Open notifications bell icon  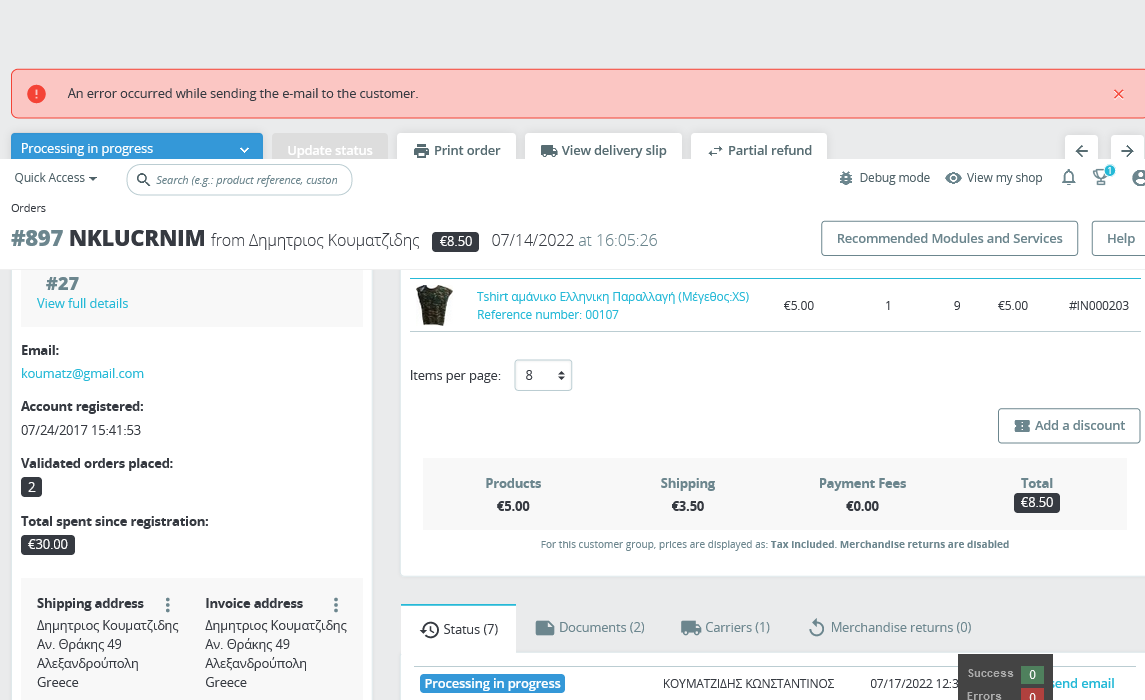coord(1068,177)
